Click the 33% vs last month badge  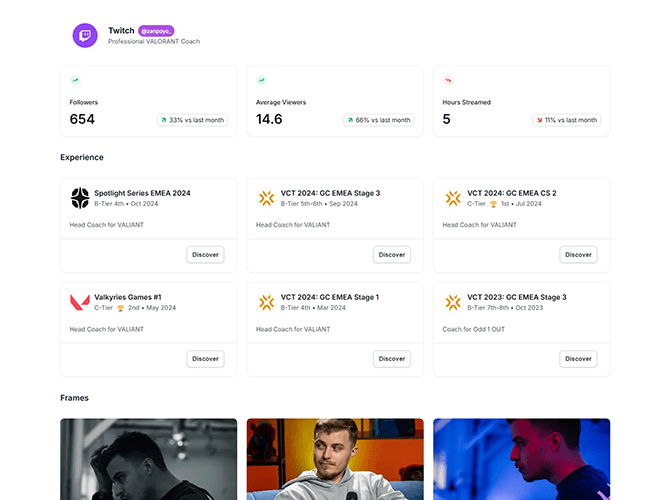coord(192,120)
